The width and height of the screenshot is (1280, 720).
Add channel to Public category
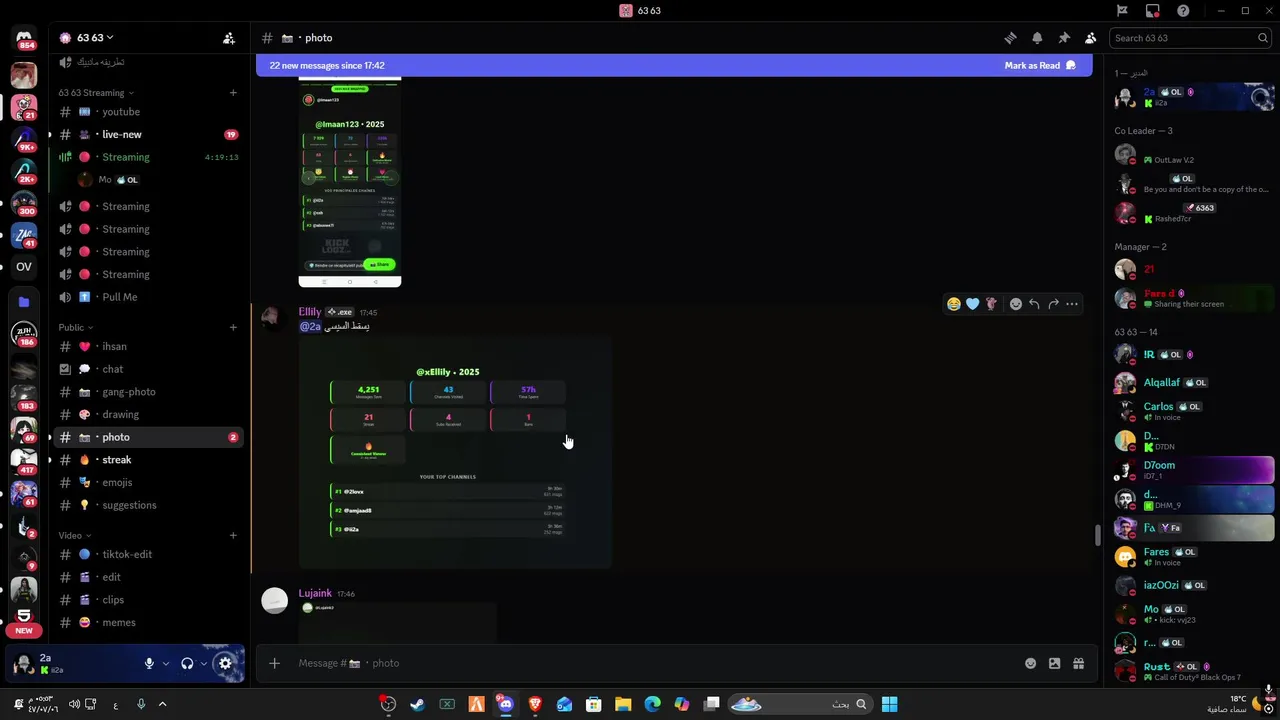233,327
